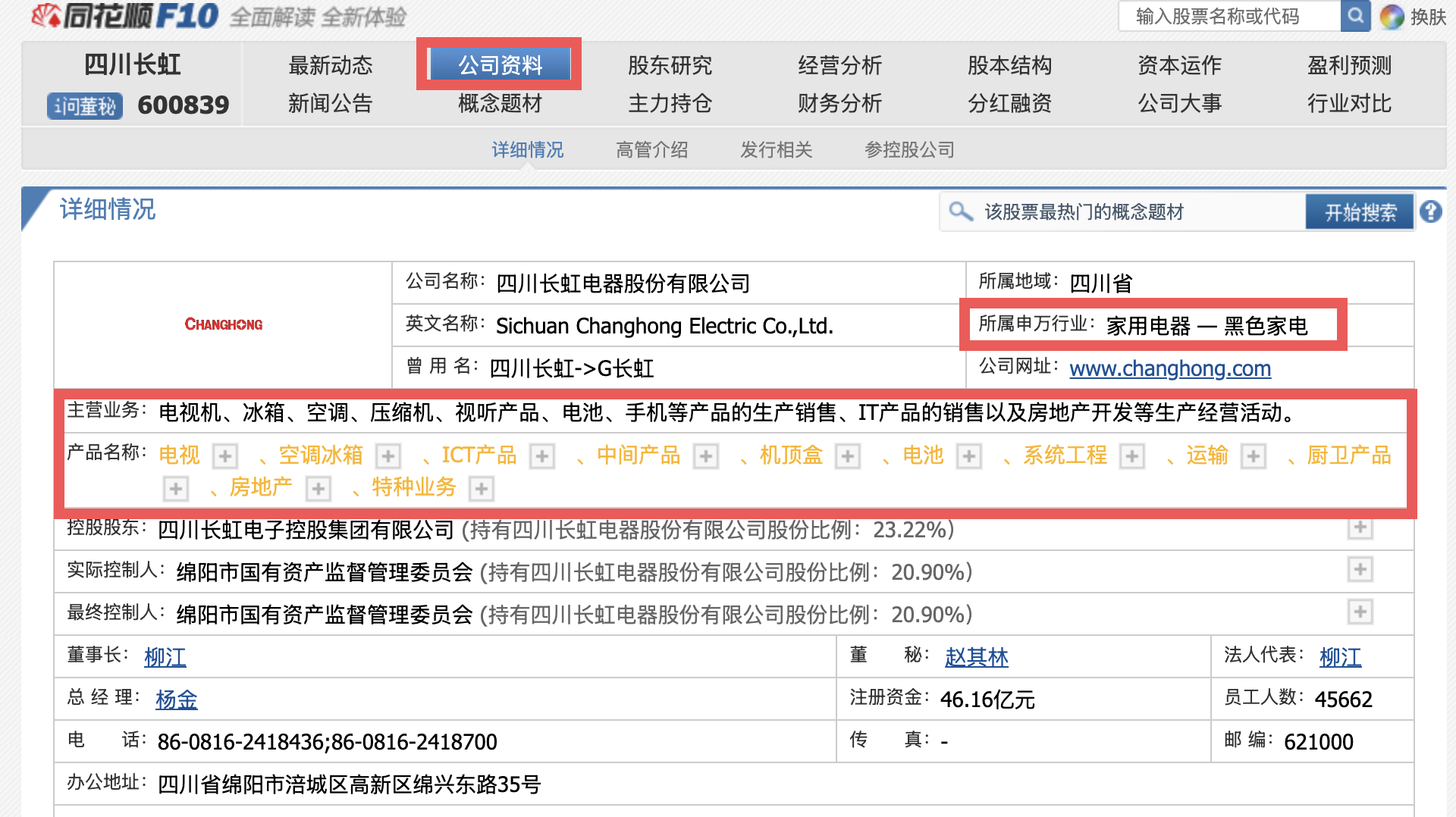Expand the 系统工程 plus icon

tap(1132, 456)
